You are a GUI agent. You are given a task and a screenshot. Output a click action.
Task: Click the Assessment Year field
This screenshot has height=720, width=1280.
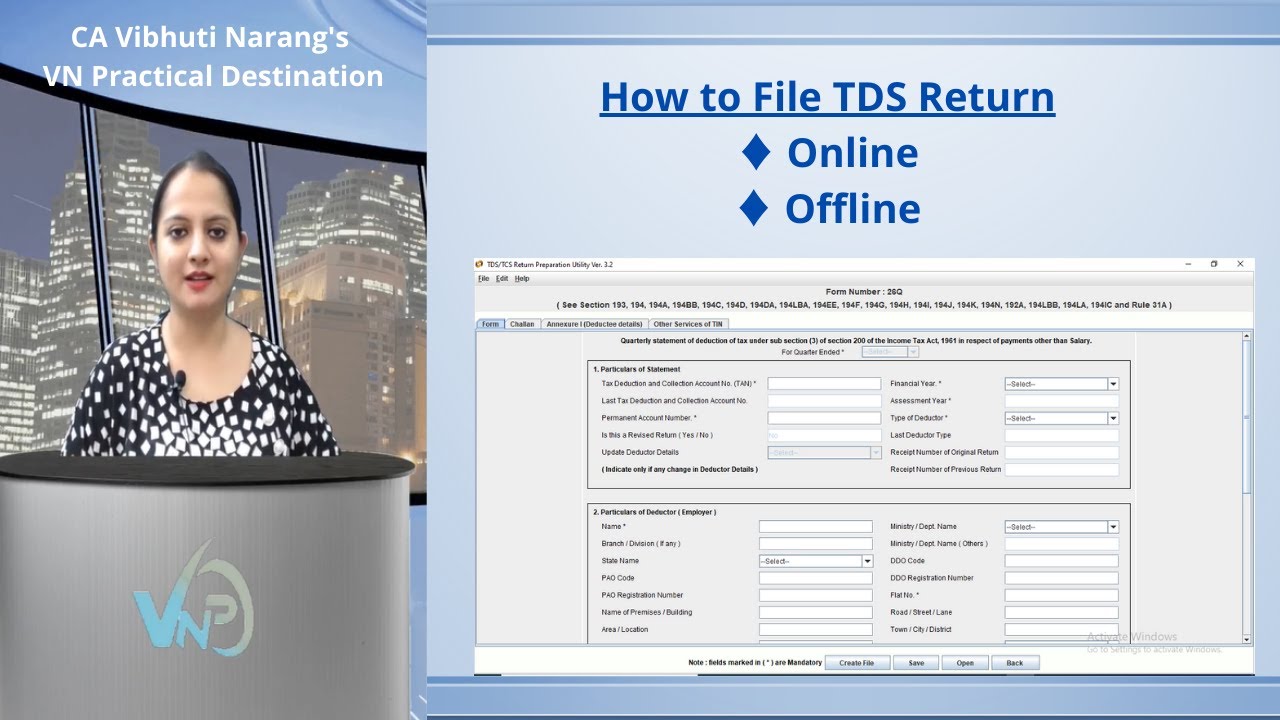pos(1061,401)
